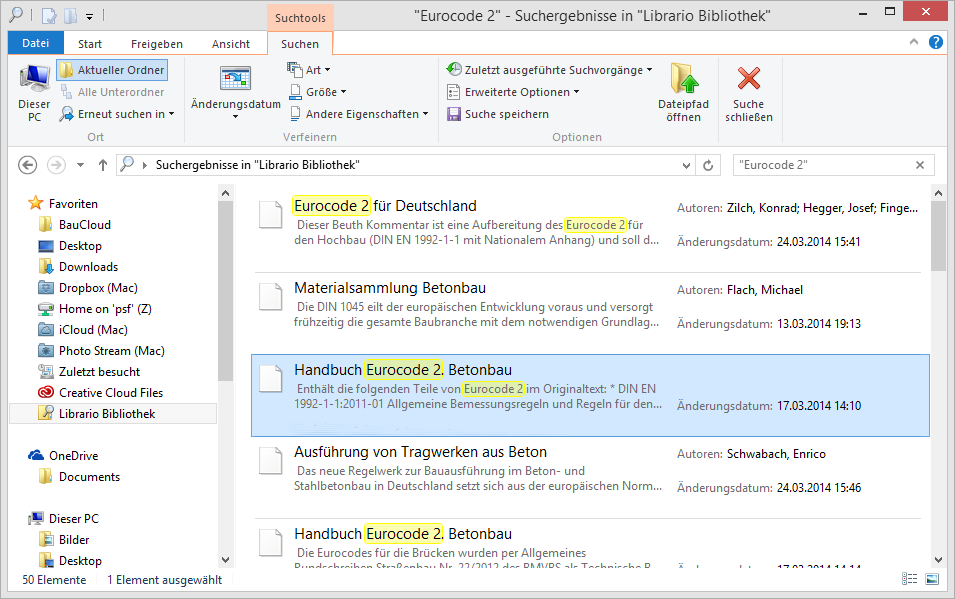The image size is (955, 599).
Task: Toggle the Aktueller Ordner search scope
Action: click(112, 70)
